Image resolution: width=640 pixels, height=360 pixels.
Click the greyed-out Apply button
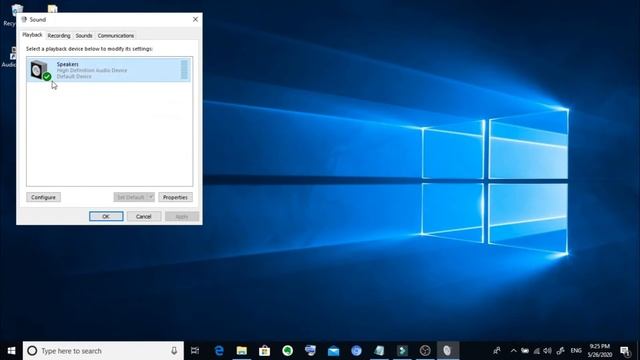[182, 216]
